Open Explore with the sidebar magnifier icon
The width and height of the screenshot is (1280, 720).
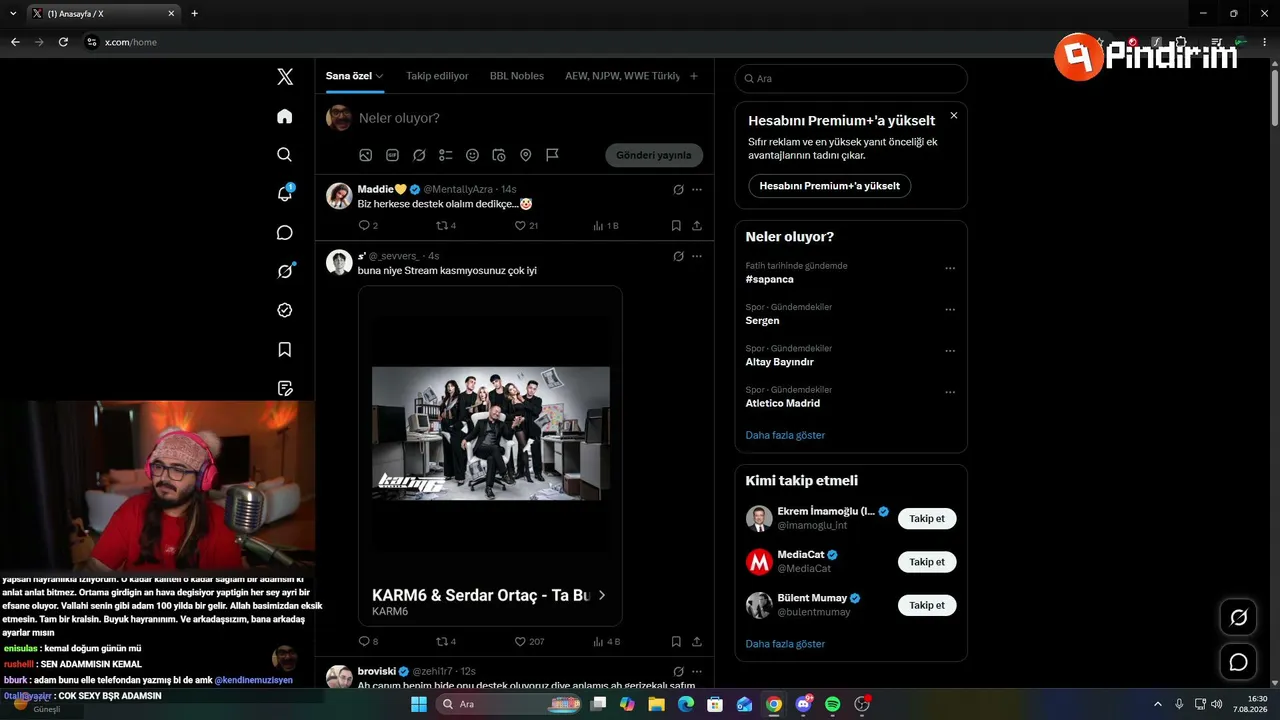(285, 155)
